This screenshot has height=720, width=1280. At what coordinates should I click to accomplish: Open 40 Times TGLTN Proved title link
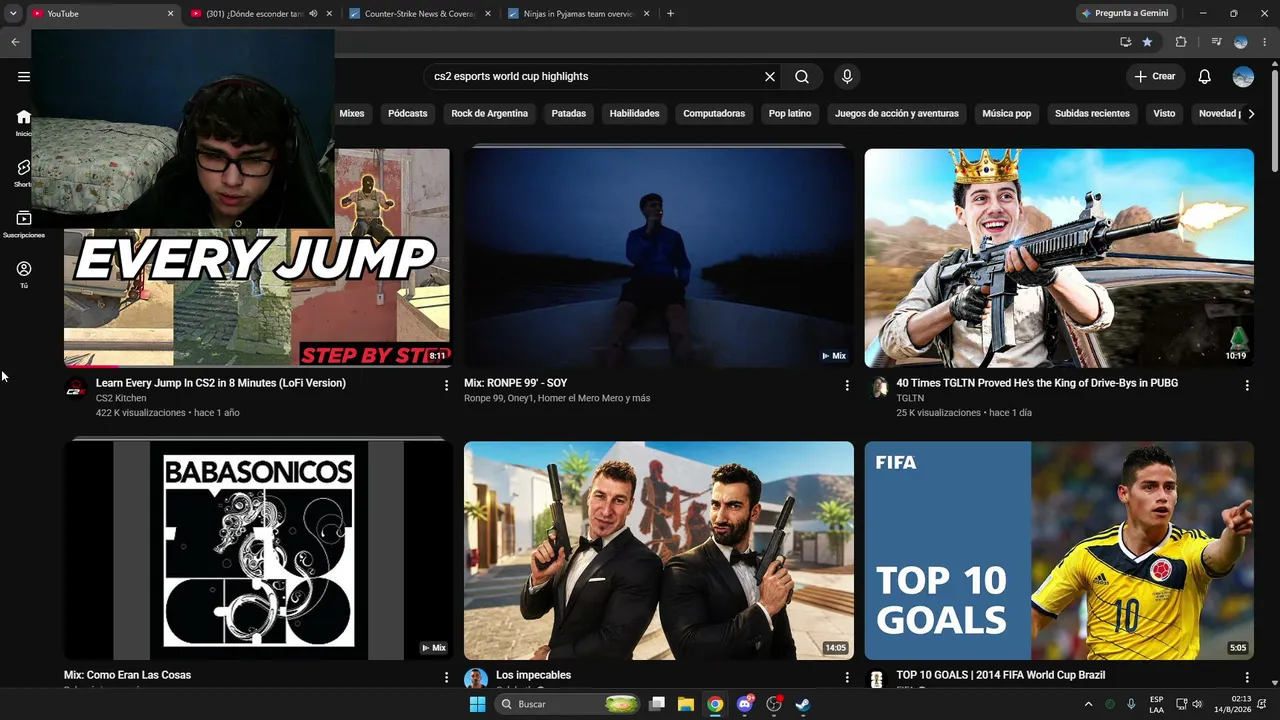pyautogui.click(x=1037, y=383)
